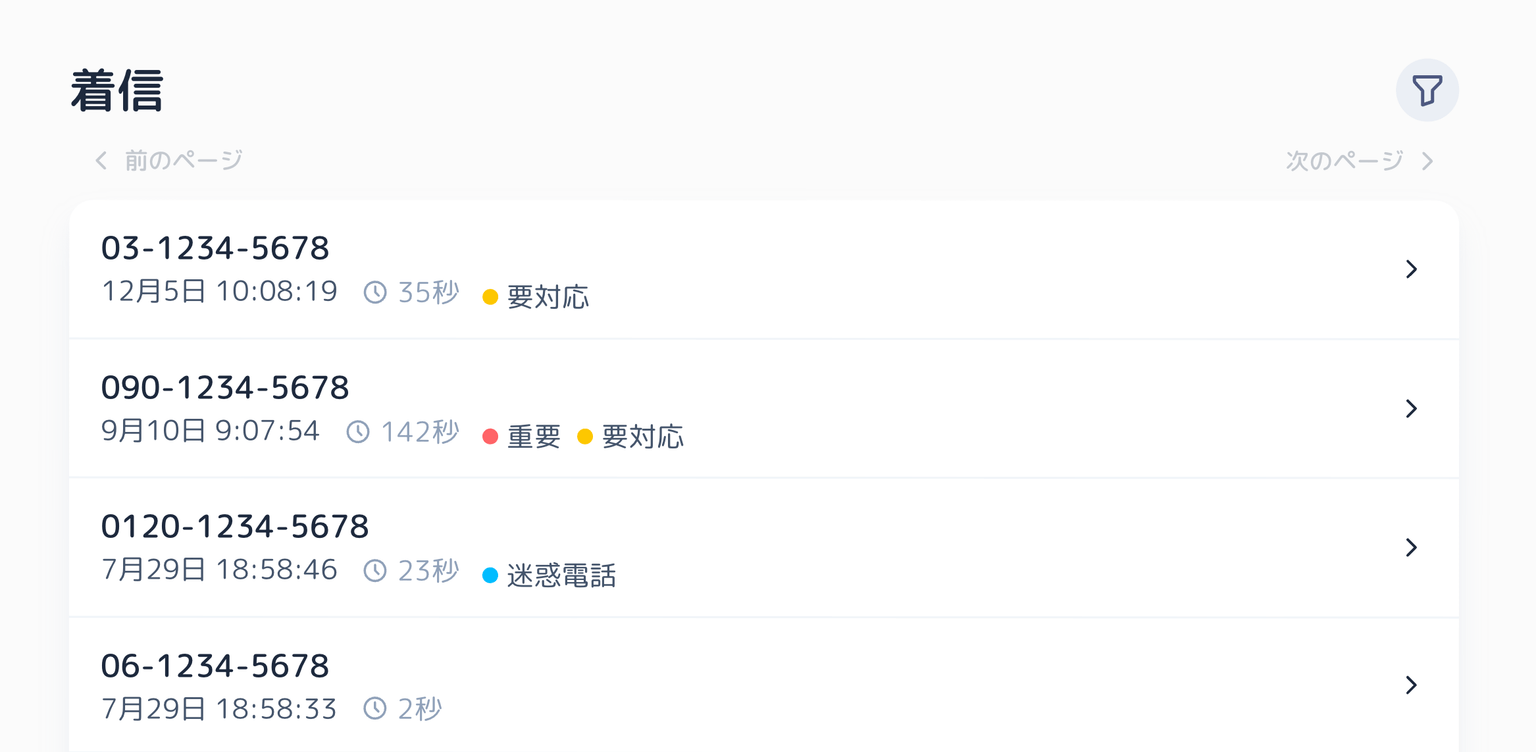Image resolution: width=1536 pixels, height=752 pixels.
Task: Expand details for call from 03-1234-5678
Action: (1411, 269)
